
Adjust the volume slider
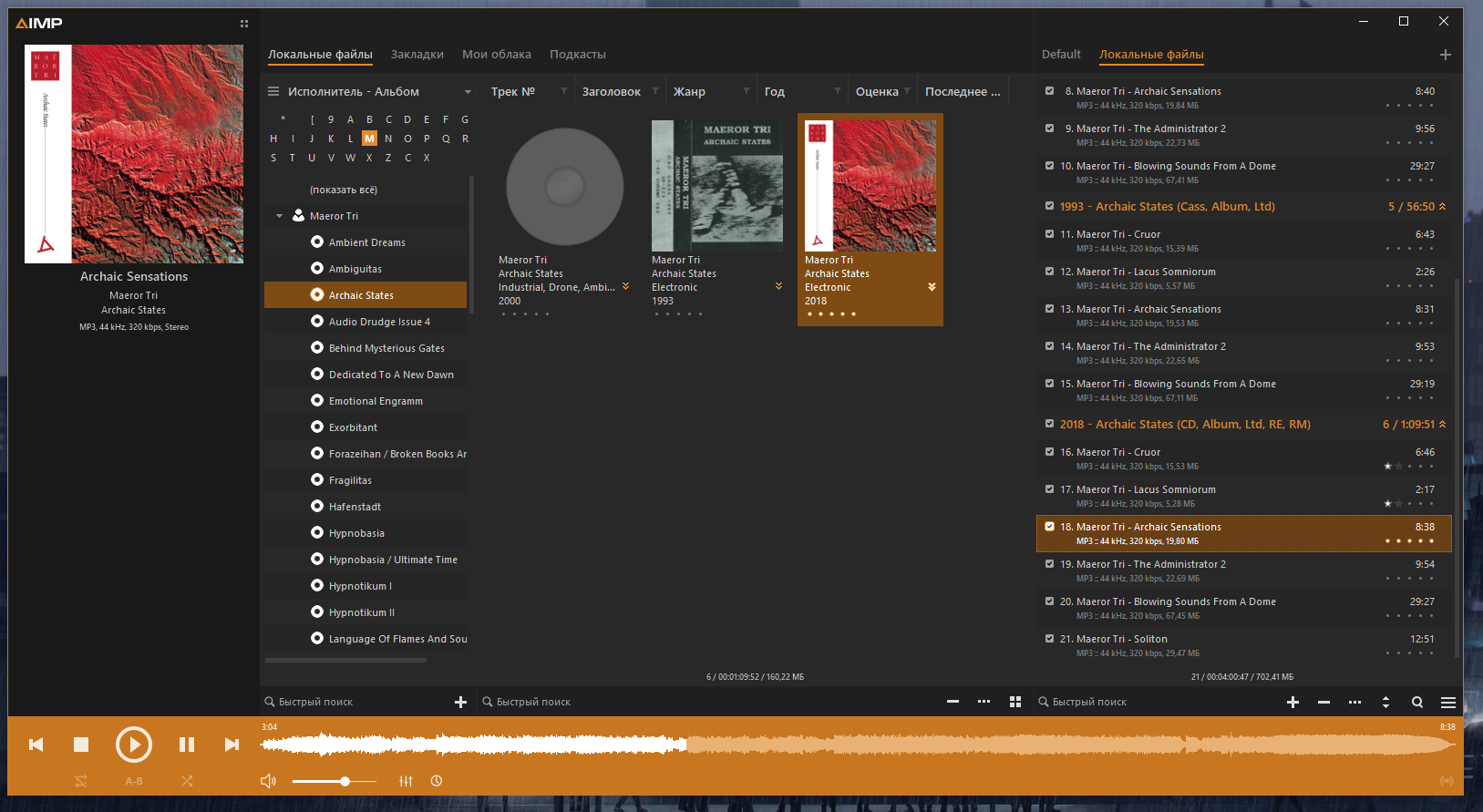coord(335,781)
